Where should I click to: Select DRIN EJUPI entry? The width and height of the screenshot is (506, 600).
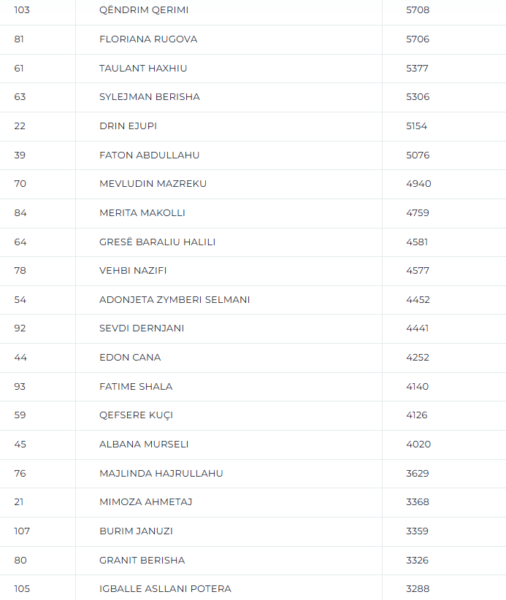pyautogui.click(x=128, y=126)
